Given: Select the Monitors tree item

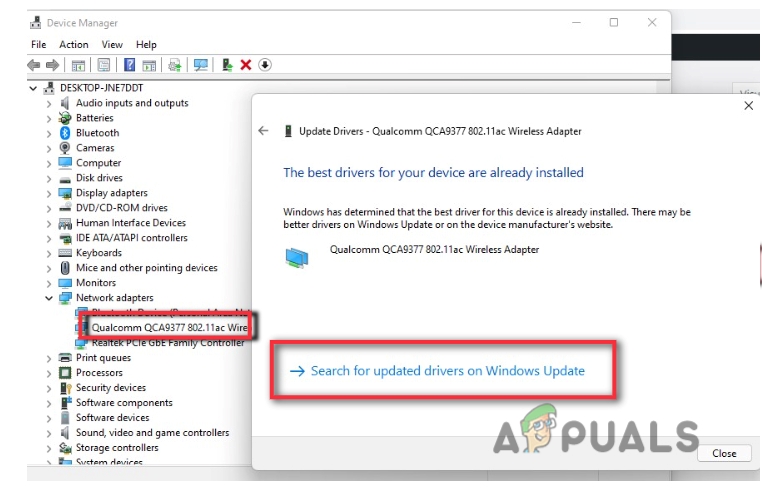Looking at the screenshot, I should (96, 283).
